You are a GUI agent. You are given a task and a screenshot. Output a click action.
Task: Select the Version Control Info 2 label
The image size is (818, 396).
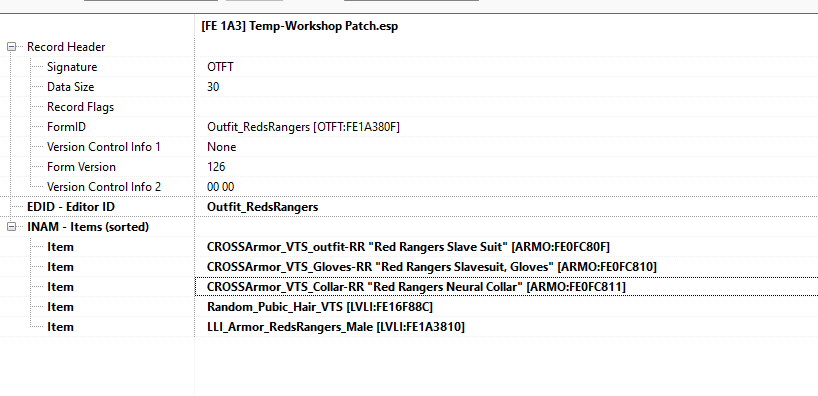(104, 187)
